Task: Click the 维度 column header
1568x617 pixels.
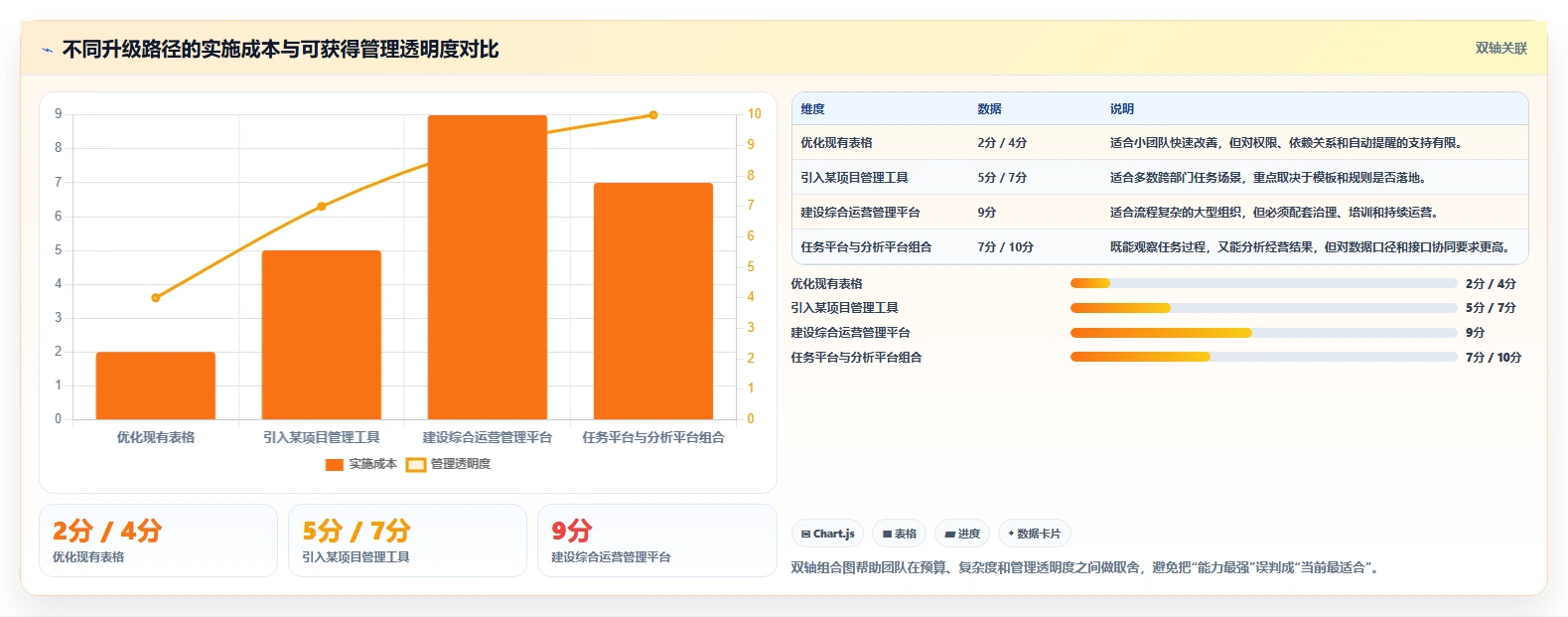Action: (x=813, y=109)
